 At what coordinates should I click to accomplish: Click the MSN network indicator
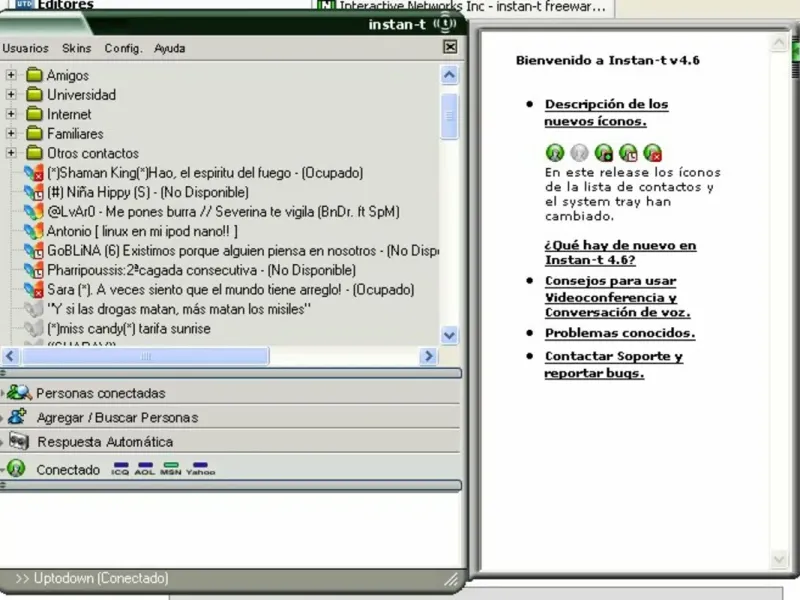pos(171,468)
